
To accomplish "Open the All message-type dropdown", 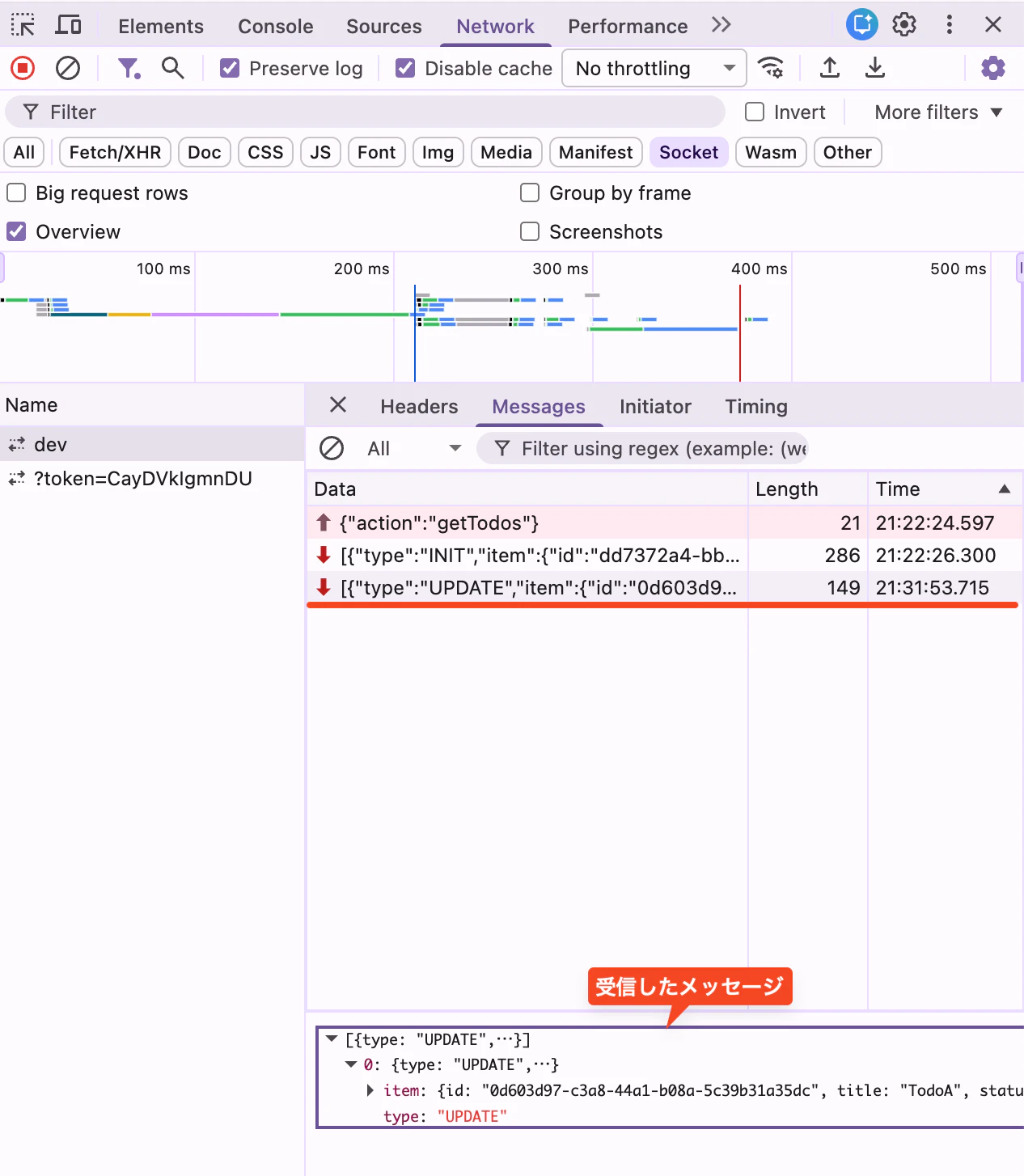I will point(413,448).
